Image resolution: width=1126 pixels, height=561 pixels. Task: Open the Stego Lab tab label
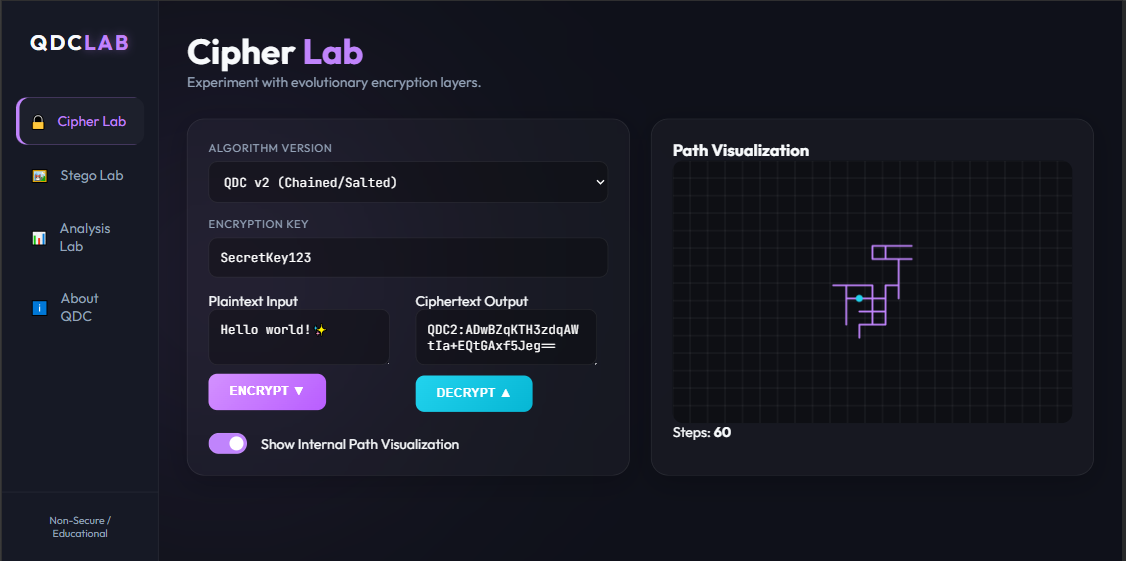(91, 176)
